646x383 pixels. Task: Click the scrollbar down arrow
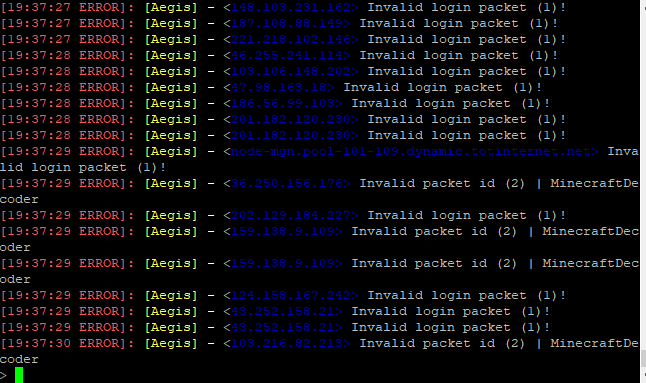pos(643,375)
